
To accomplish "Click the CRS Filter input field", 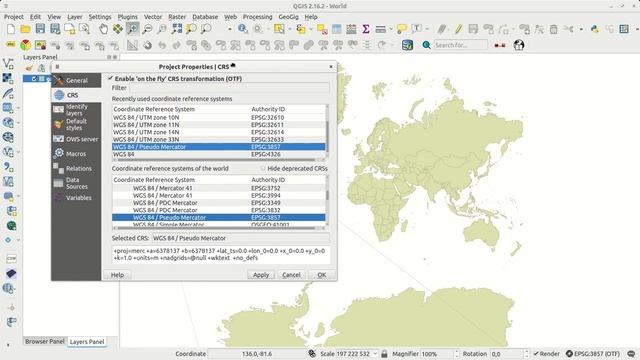I will 229,88.
